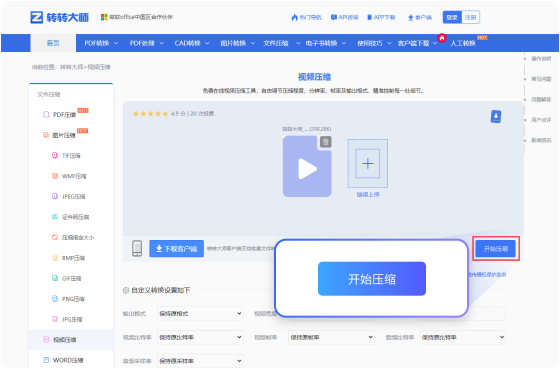
Task: Click the 登录 button
Action: (452, 17)
